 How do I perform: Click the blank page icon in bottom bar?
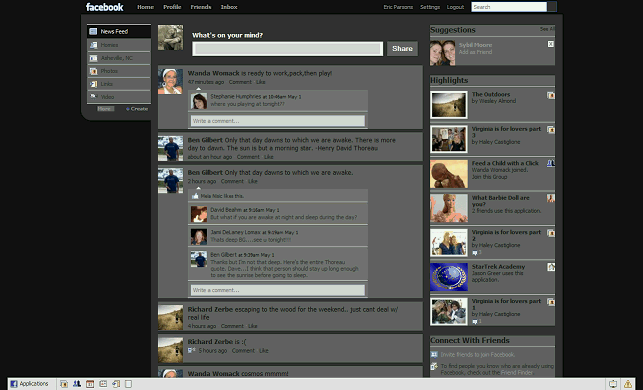pyautogui.click(x=128, y=384)
